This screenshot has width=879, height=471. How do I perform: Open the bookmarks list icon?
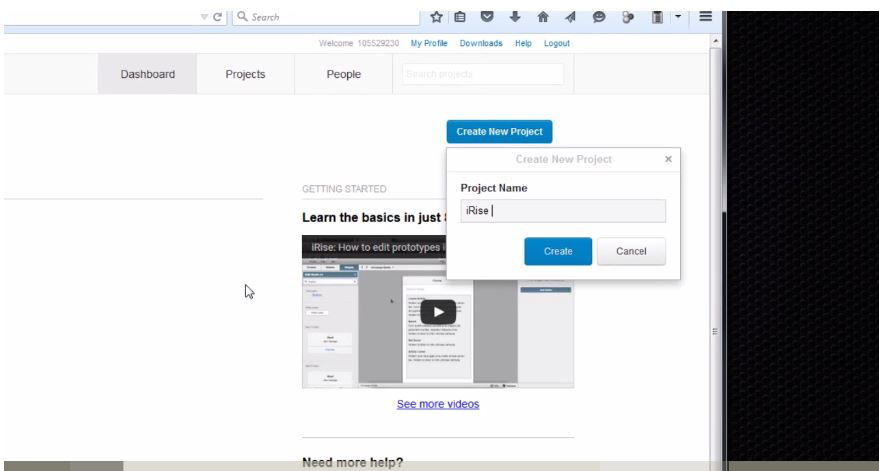(460, 17)
